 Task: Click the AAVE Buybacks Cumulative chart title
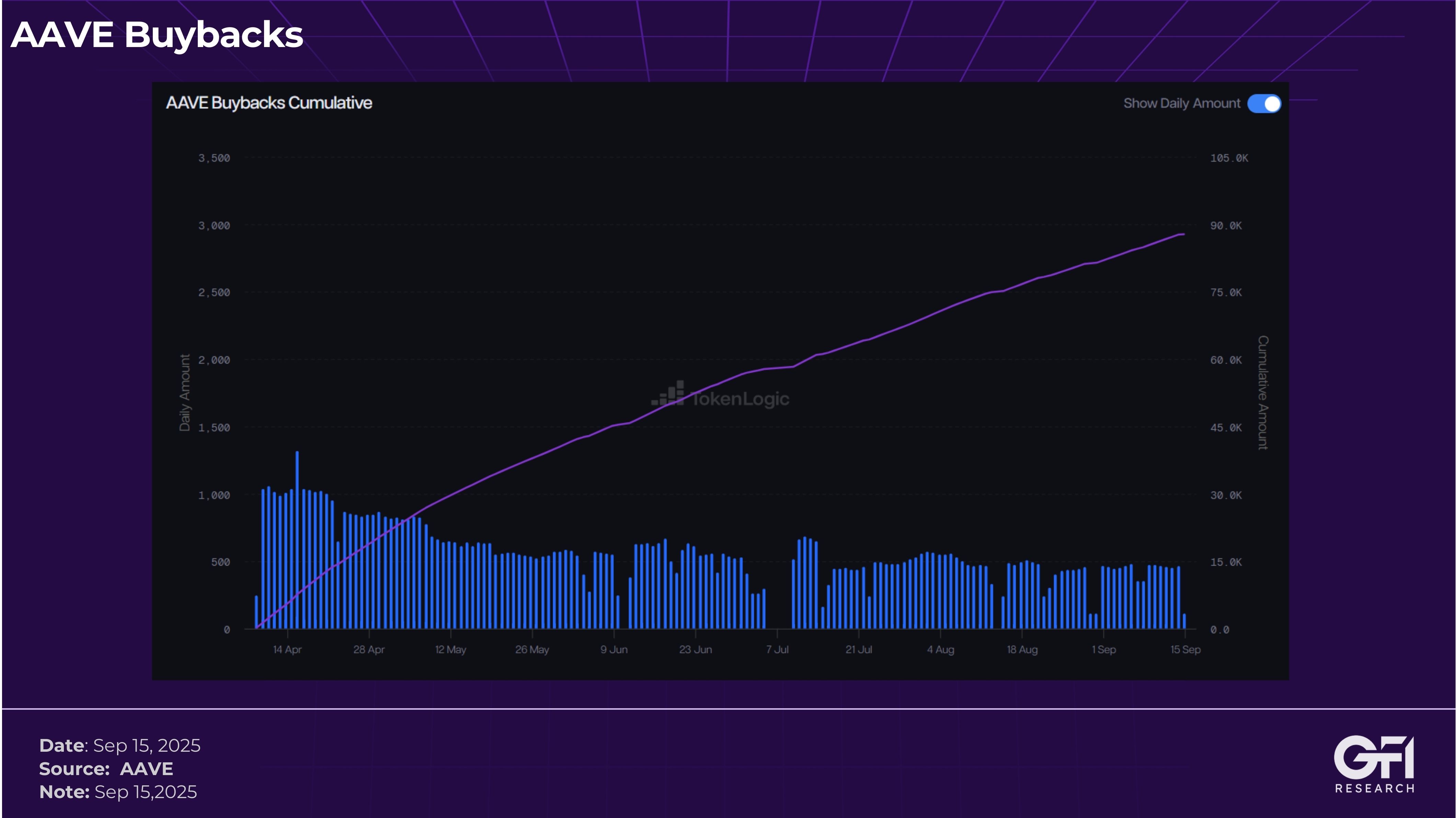269,103
